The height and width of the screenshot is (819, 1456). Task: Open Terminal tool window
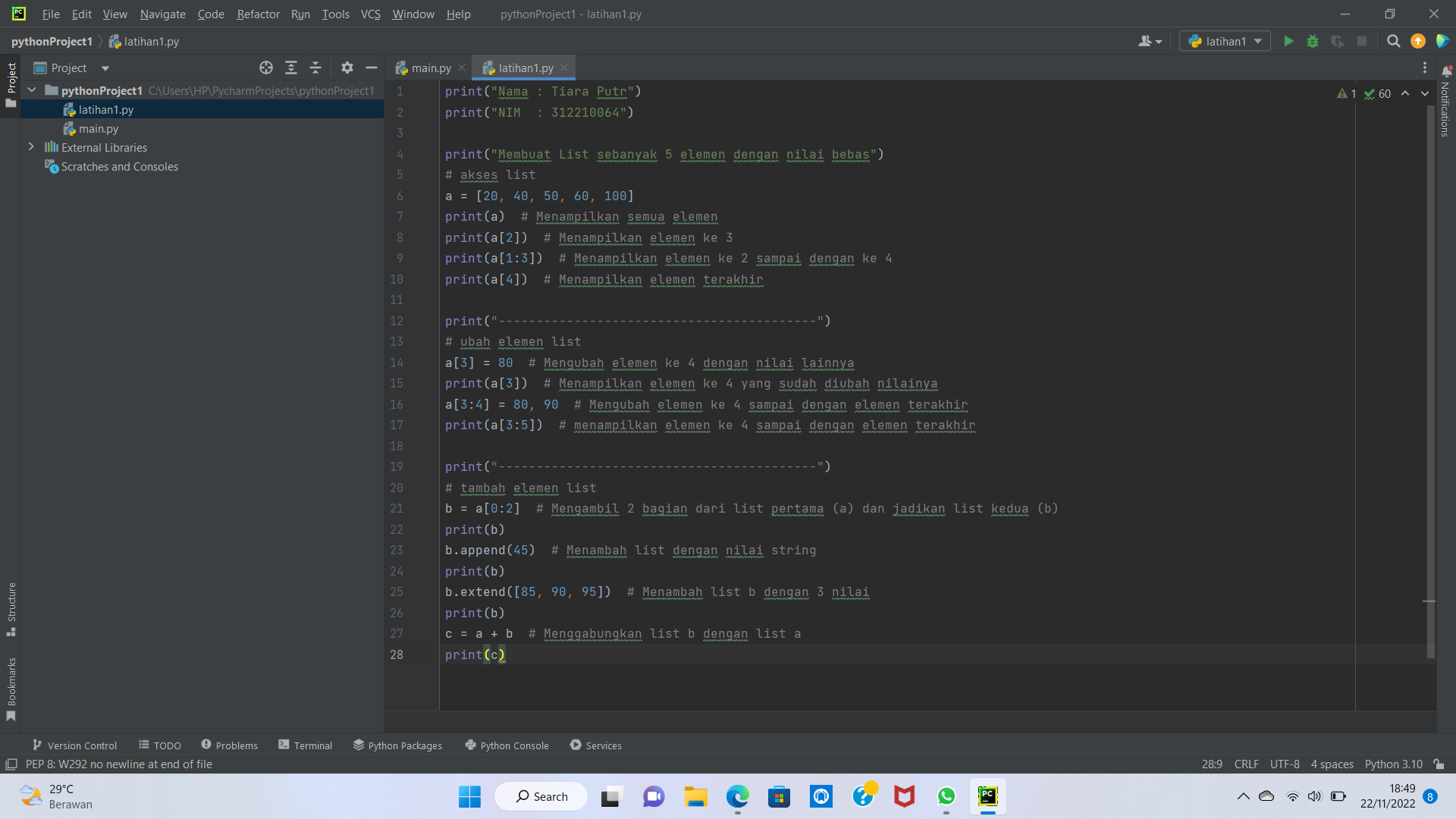coord(305,745)
